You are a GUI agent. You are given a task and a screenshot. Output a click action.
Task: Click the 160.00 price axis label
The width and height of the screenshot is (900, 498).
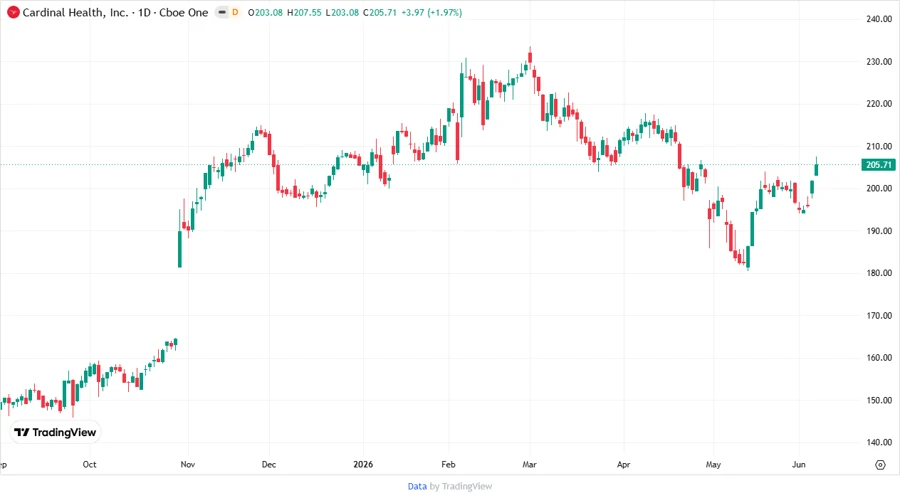pos(879,357)
